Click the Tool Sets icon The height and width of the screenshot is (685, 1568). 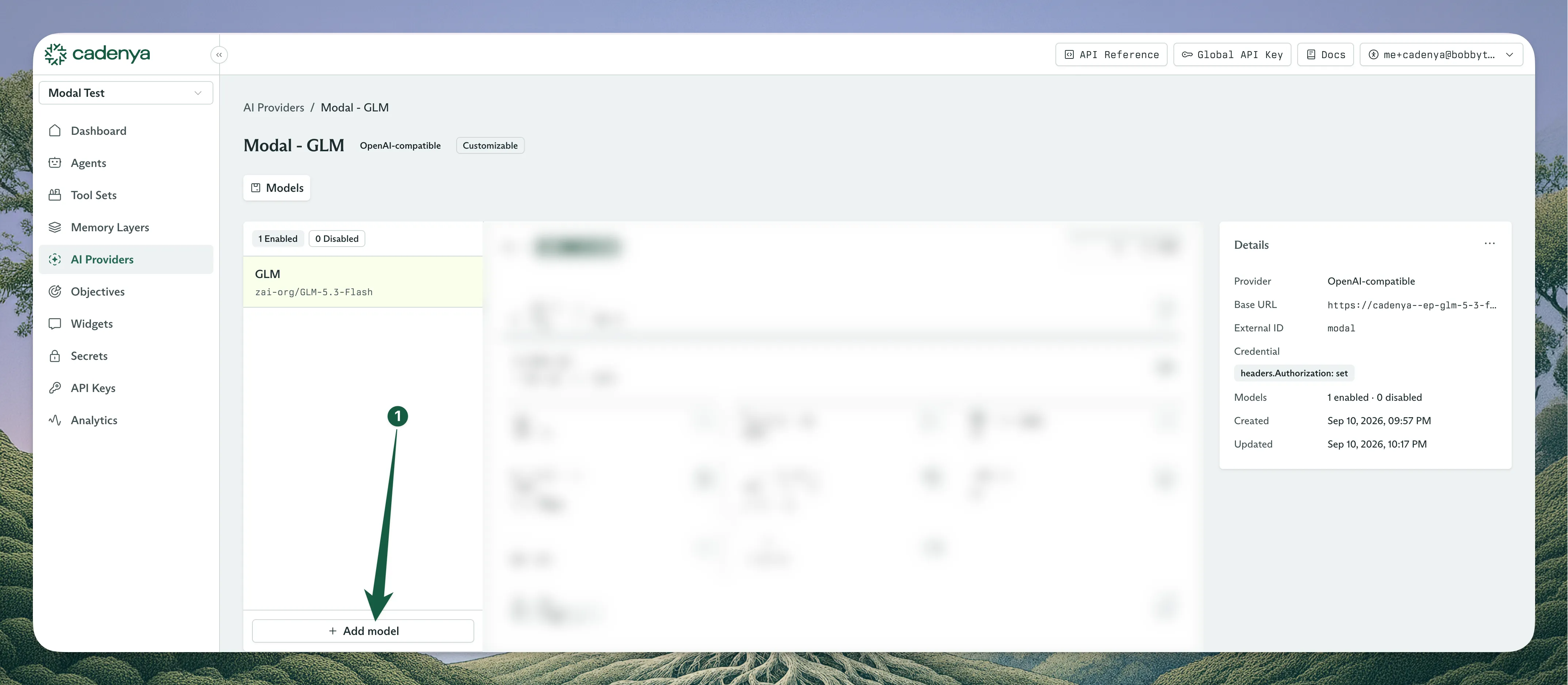55,195
